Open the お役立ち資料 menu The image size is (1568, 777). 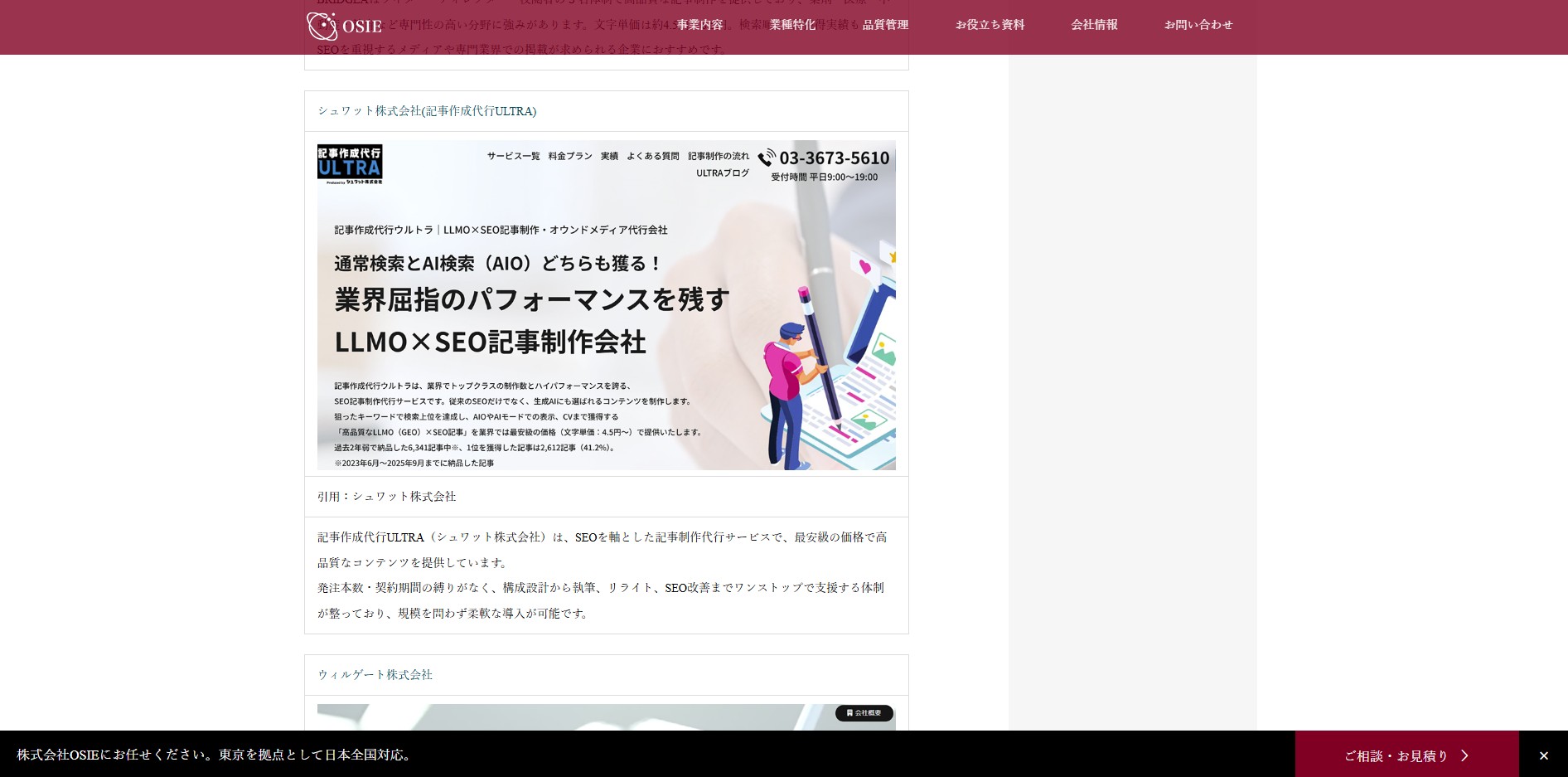990,25
